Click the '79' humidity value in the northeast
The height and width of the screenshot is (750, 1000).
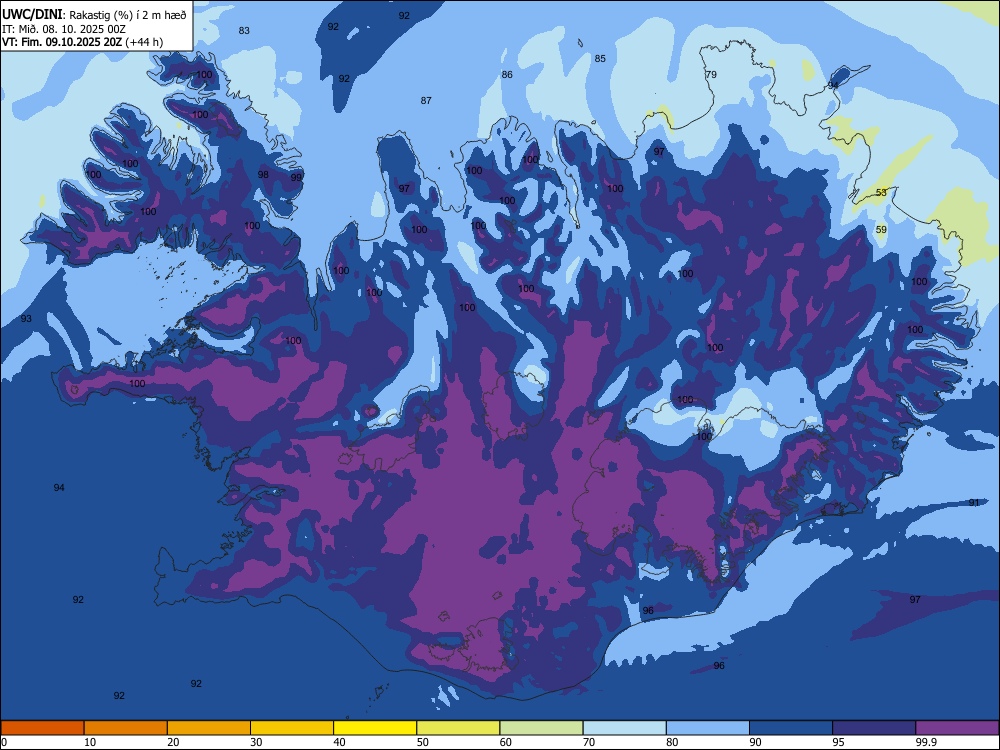click(x=711, y=75)
